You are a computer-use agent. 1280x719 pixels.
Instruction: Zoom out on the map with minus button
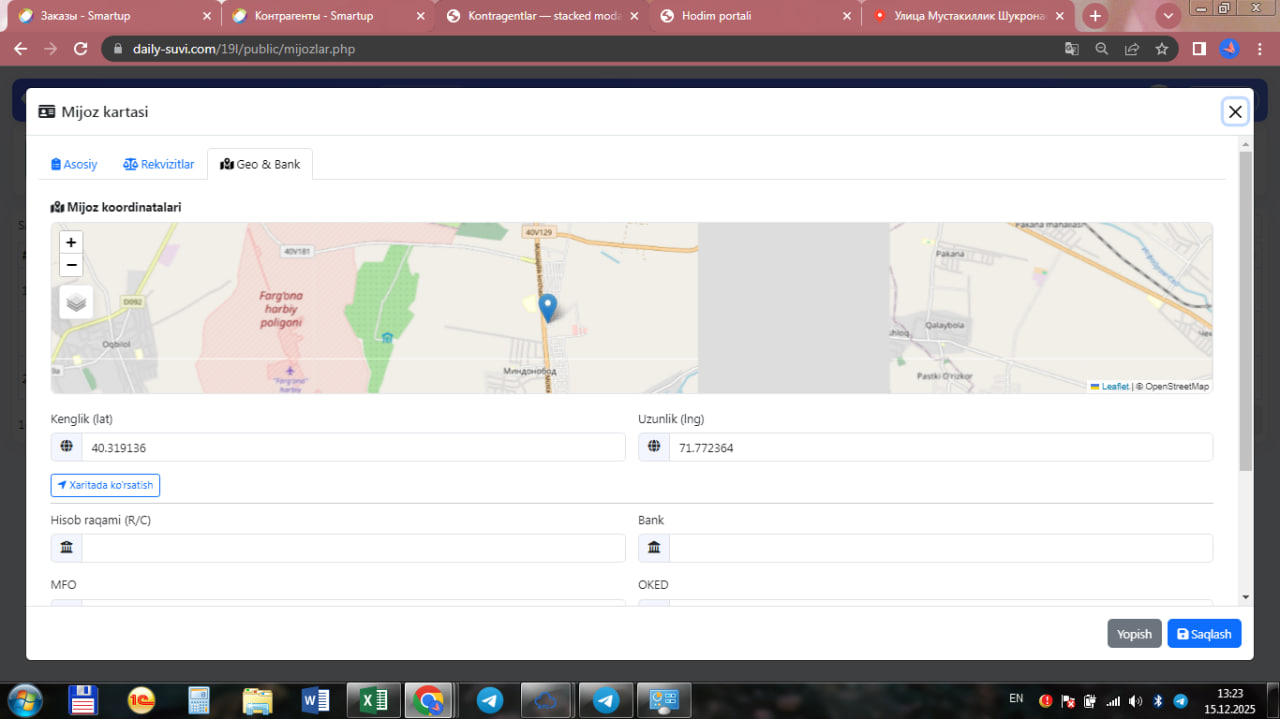pyautogui.click(x=71, y=265)
